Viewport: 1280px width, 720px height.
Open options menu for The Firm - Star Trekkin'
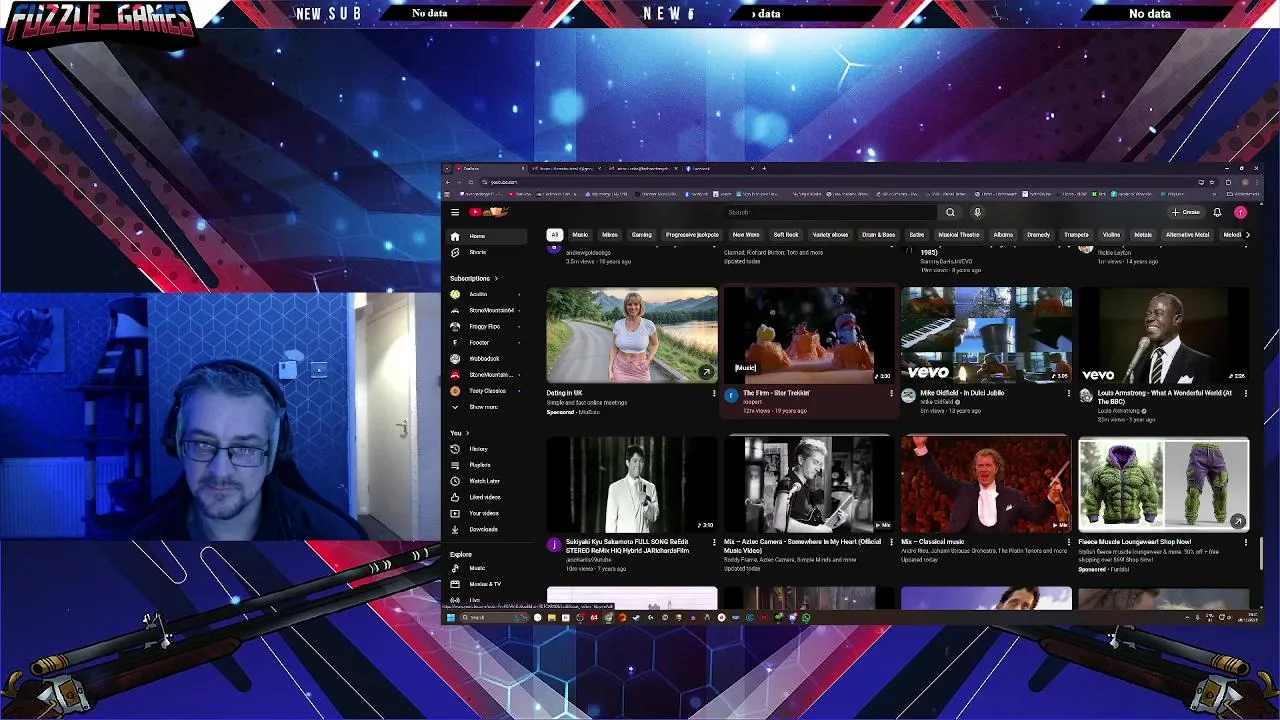point(891,394)
